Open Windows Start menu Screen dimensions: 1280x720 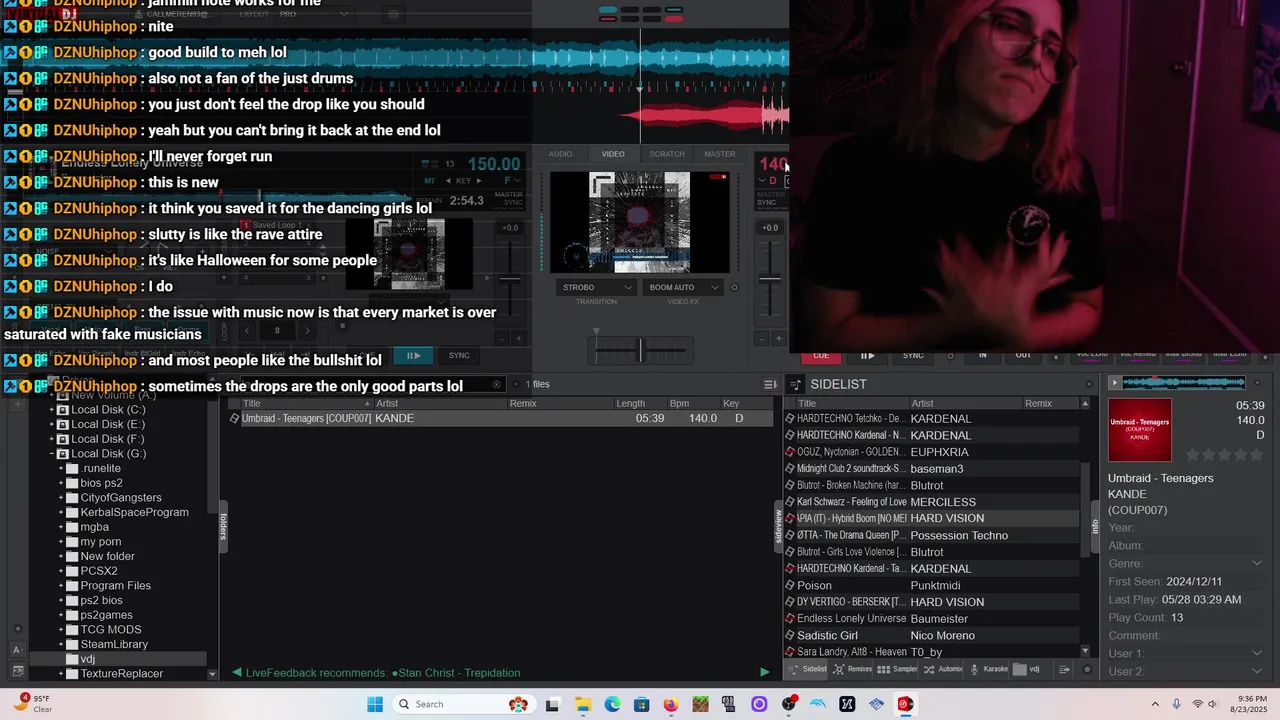coord(375,704)
